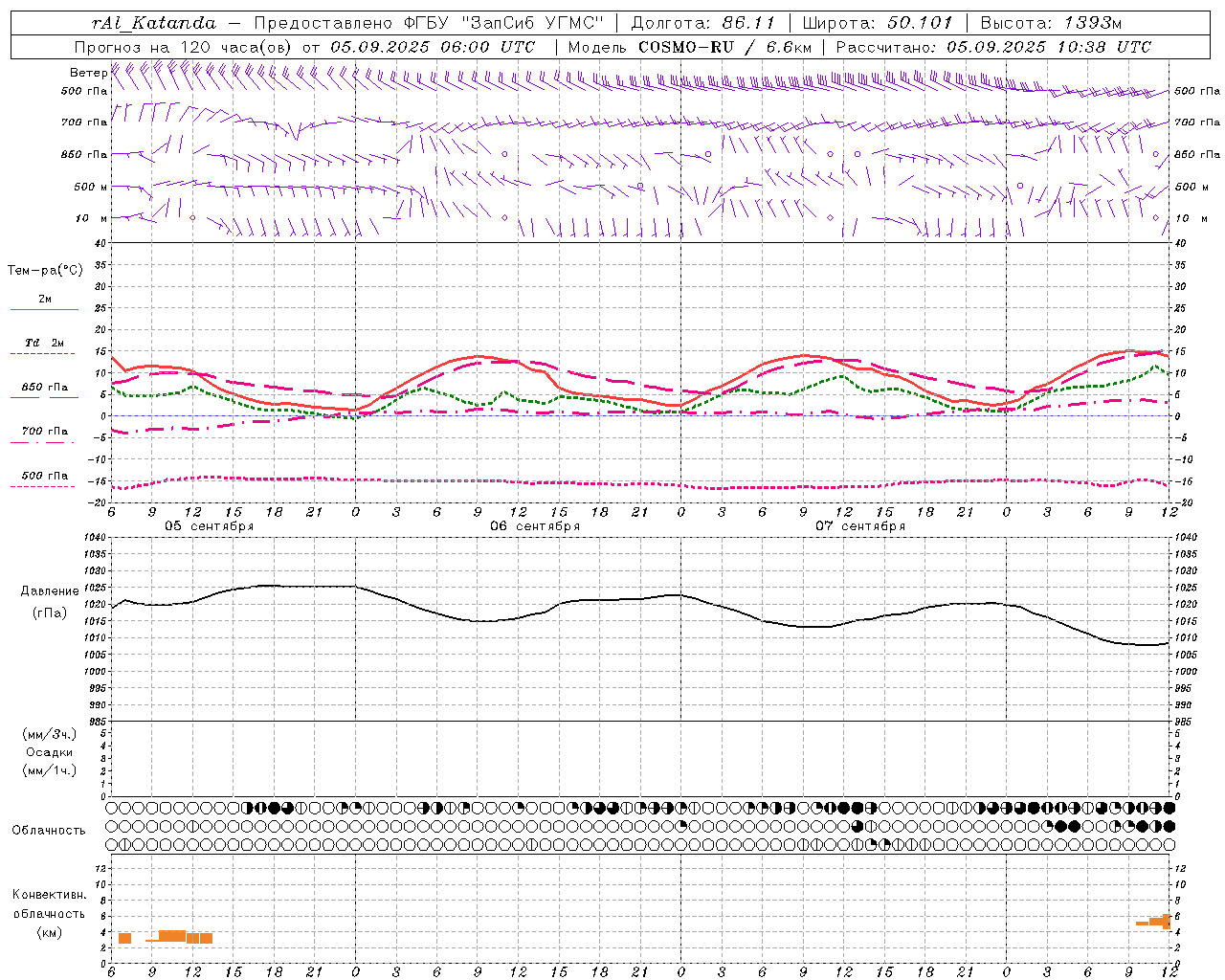Click the 07 сентября date label
Viewport: 1225px width, 980px height.
[860, 526]
